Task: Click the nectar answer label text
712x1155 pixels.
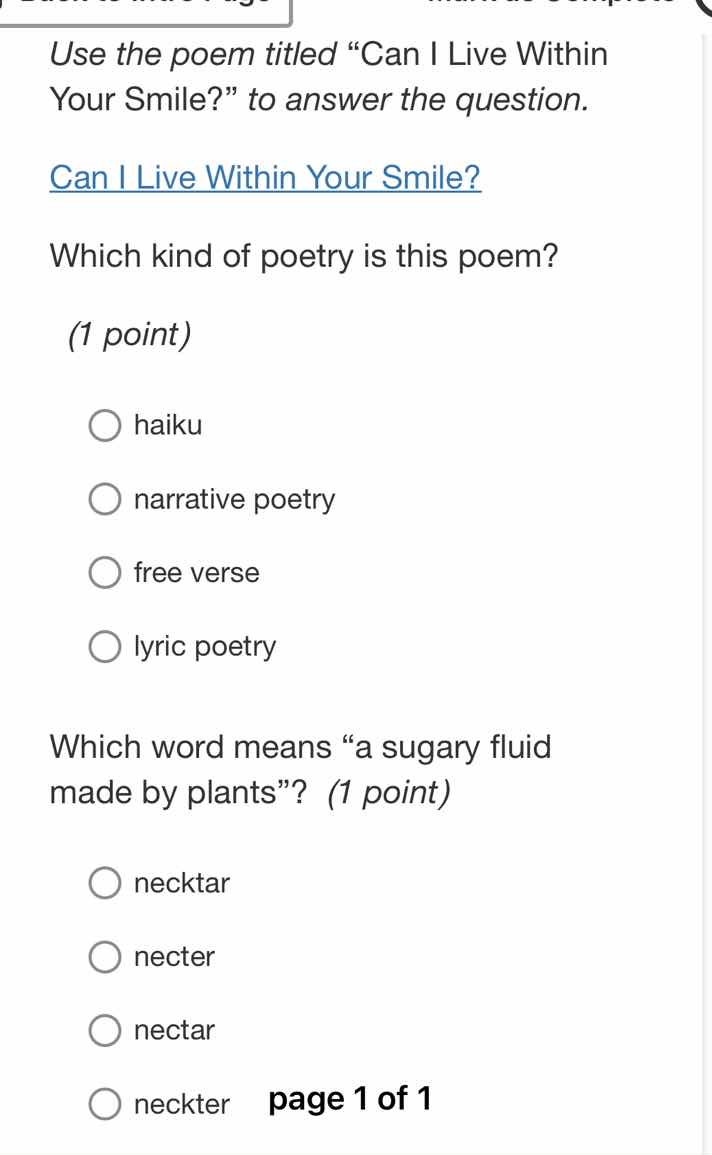Action: point(175,1030)
